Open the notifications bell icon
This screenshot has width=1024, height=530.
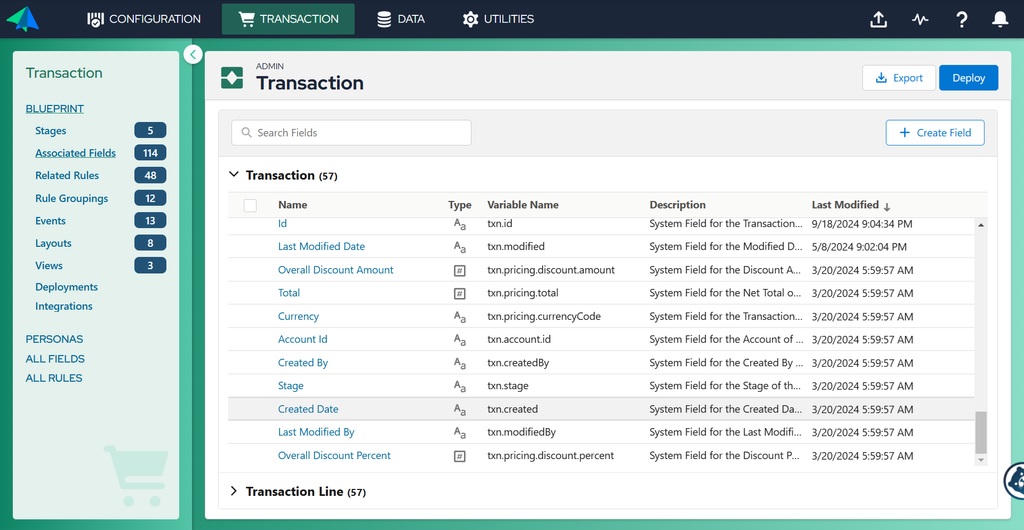[x=1000, y=20]
